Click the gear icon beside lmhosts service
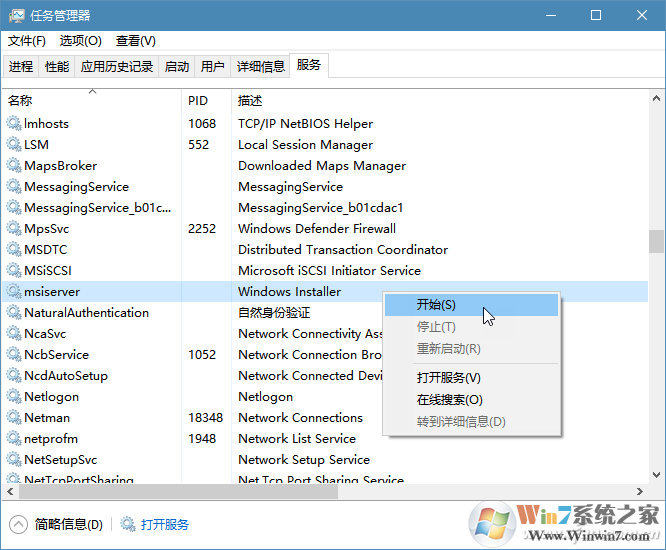Image resolution: width=666 pixels, height=550 pixels. [x=14, y=124]
